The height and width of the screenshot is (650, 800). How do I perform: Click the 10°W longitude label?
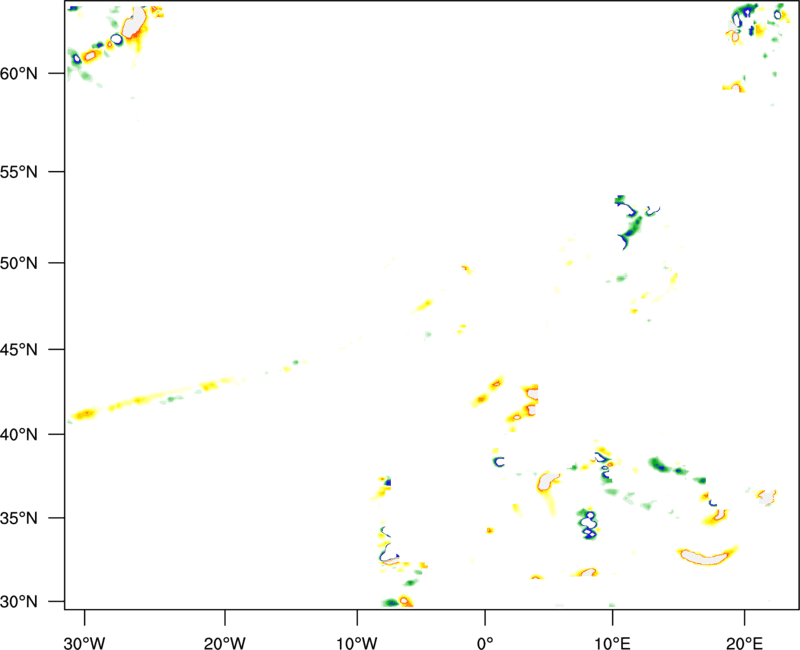click(357, 643)
